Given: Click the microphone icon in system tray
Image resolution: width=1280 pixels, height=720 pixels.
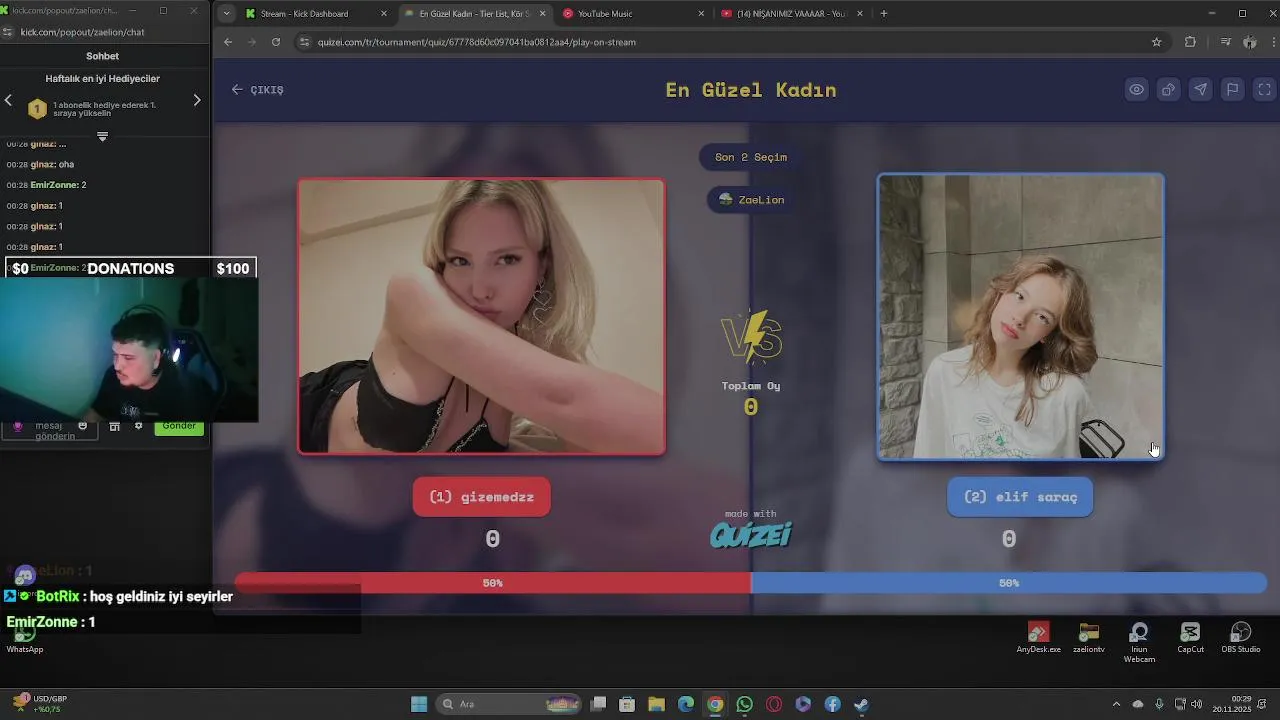Looking at the screenshot, I should (x=1159, y=704).
